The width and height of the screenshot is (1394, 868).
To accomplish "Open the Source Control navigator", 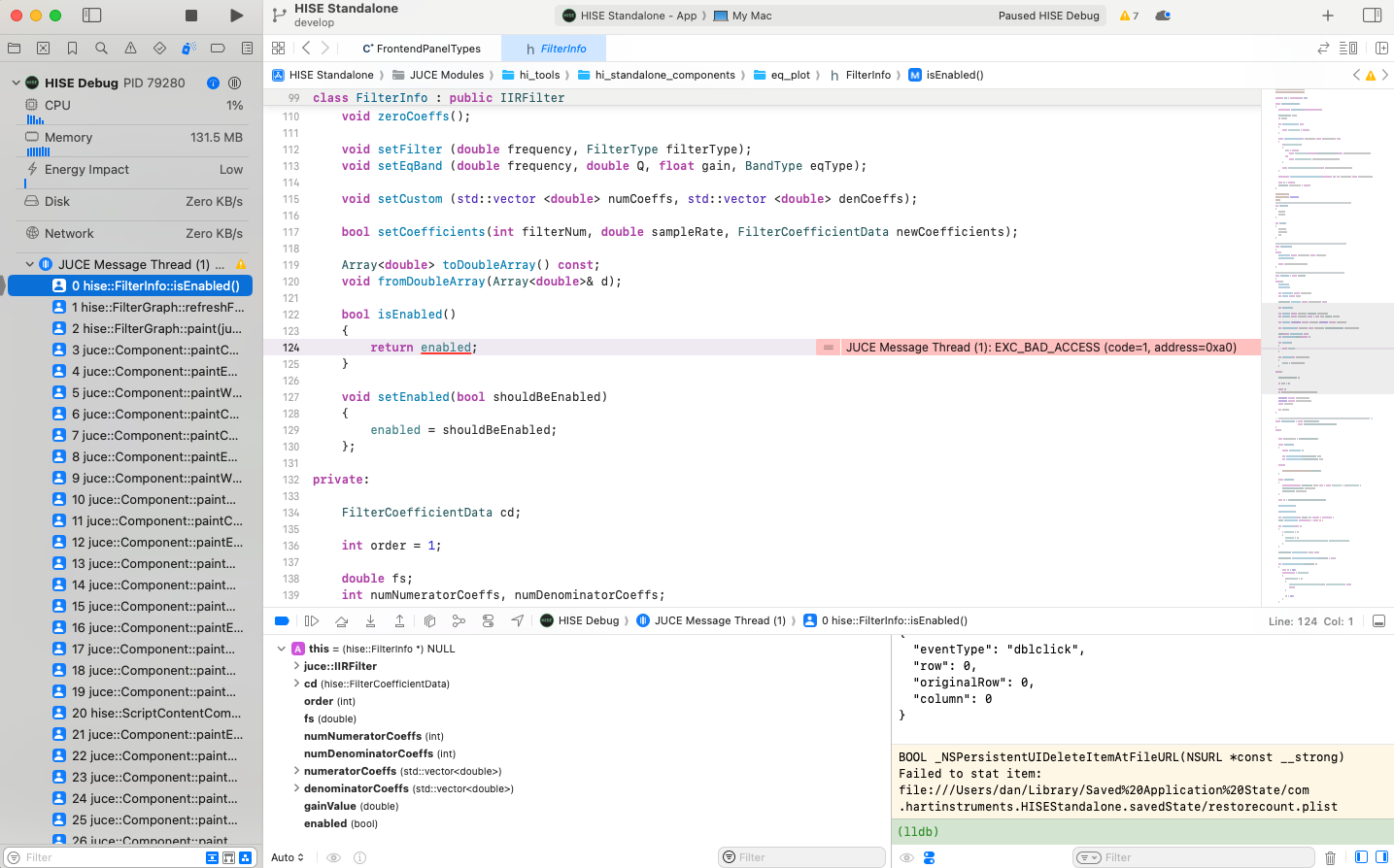I will pos(43,48).
